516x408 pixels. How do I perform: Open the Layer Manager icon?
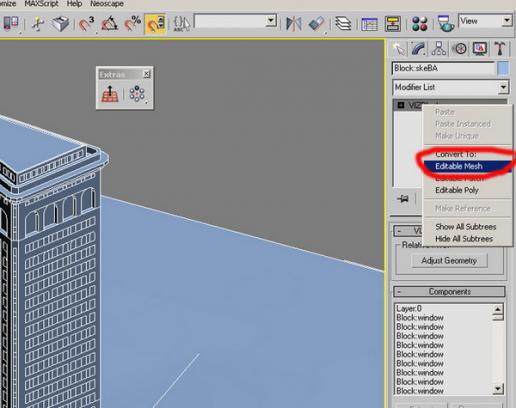(x=343, y=24)
